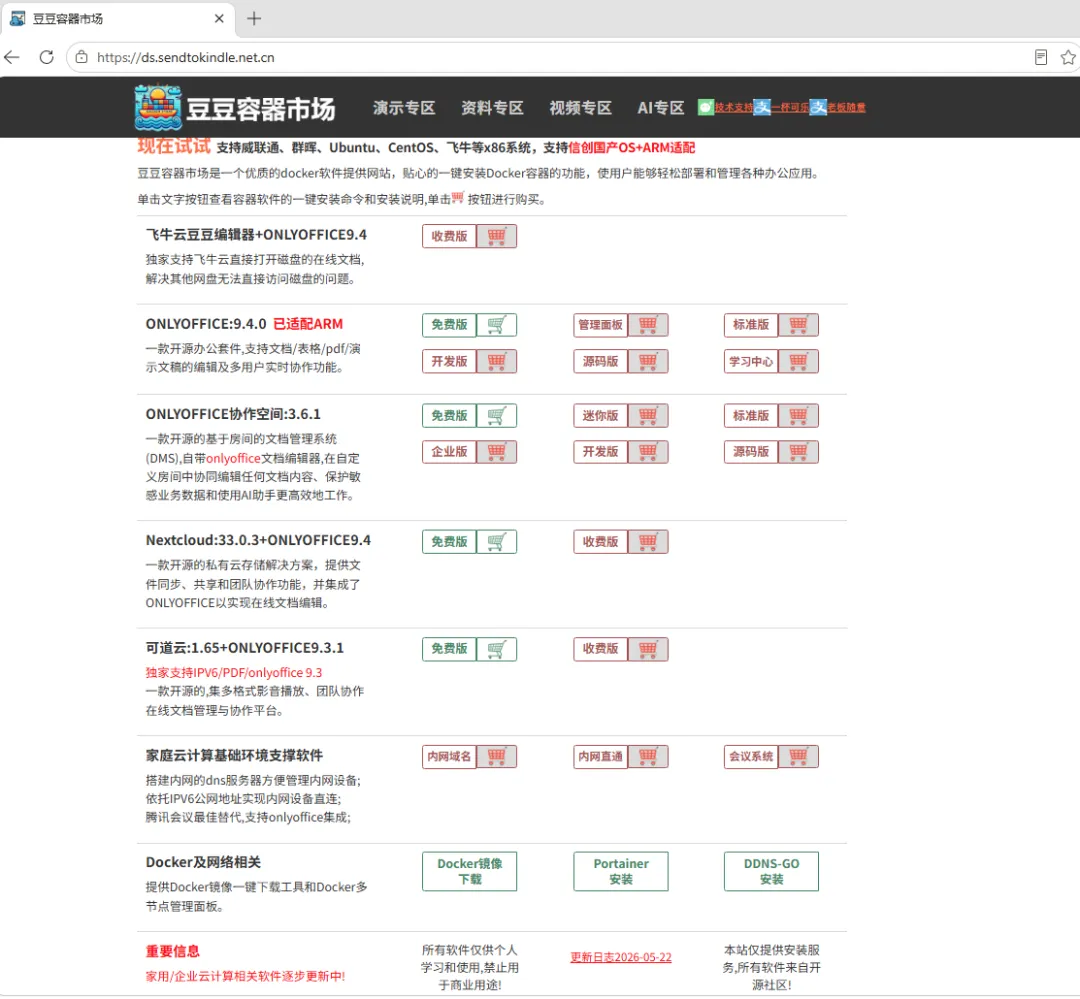Click cart icon next to 管理面板

[x=648, y=325]
